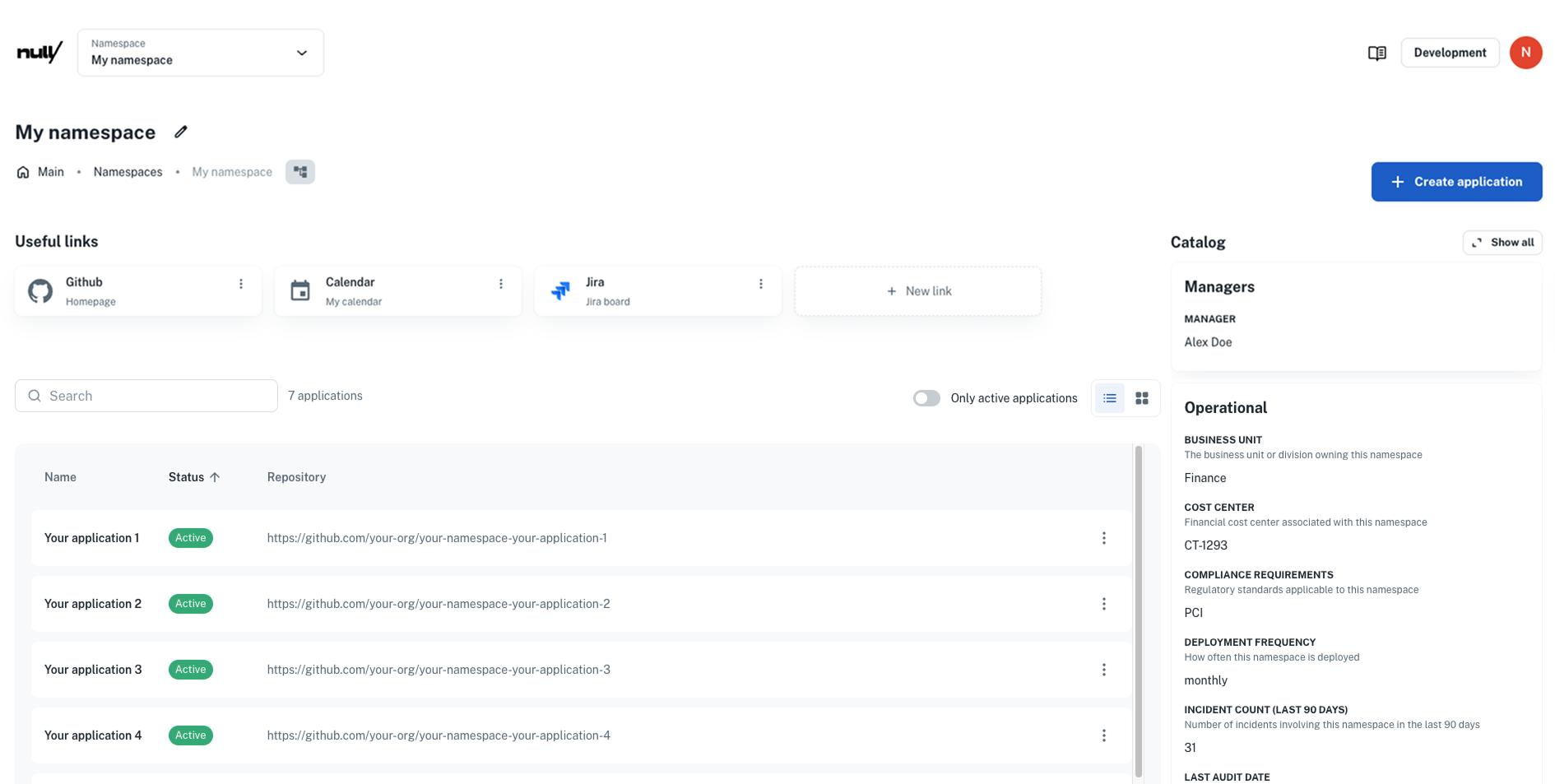Click the Create application button

[x=1456, y=181]
